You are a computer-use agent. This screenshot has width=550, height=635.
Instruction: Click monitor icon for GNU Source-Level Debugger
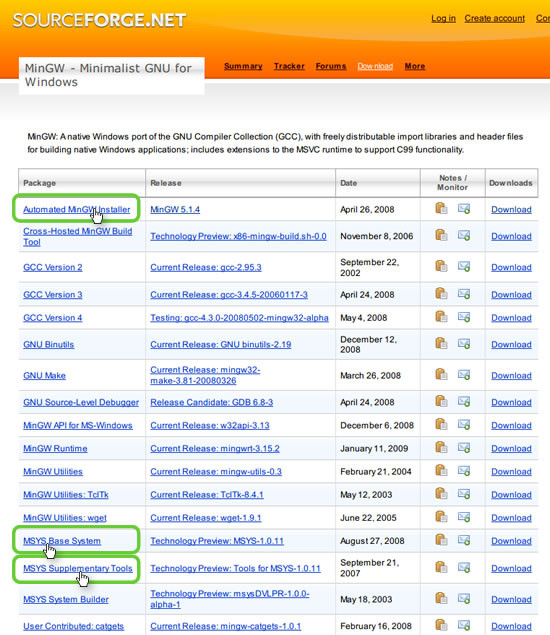(x=464, y=401)
